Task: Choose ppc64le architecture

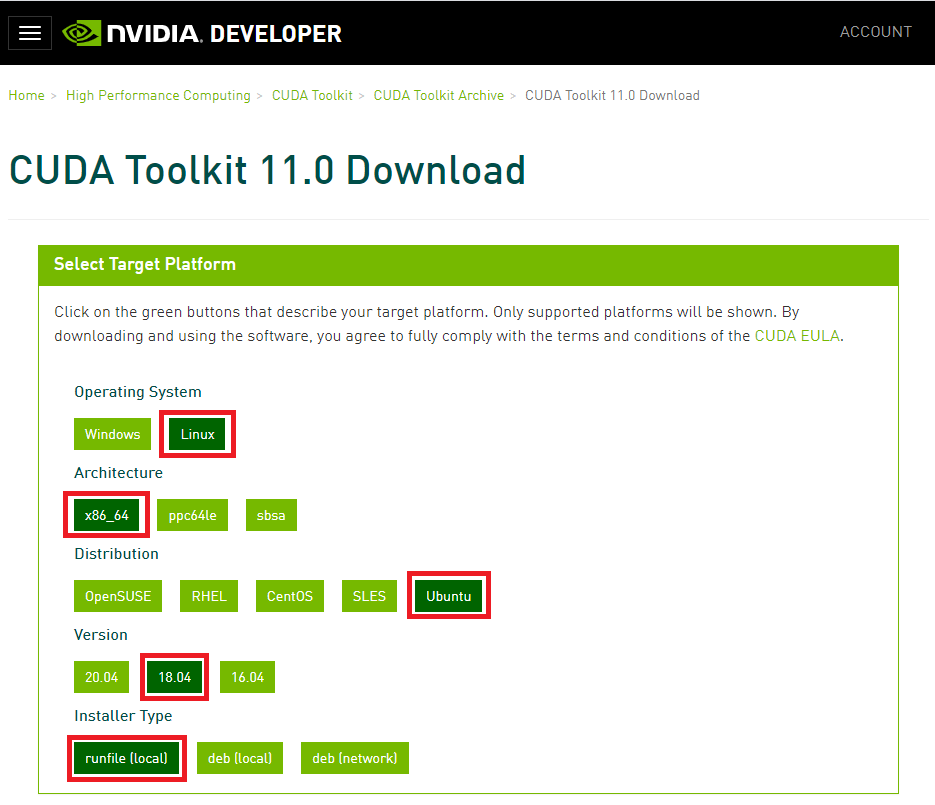Action: click(192, 515)
